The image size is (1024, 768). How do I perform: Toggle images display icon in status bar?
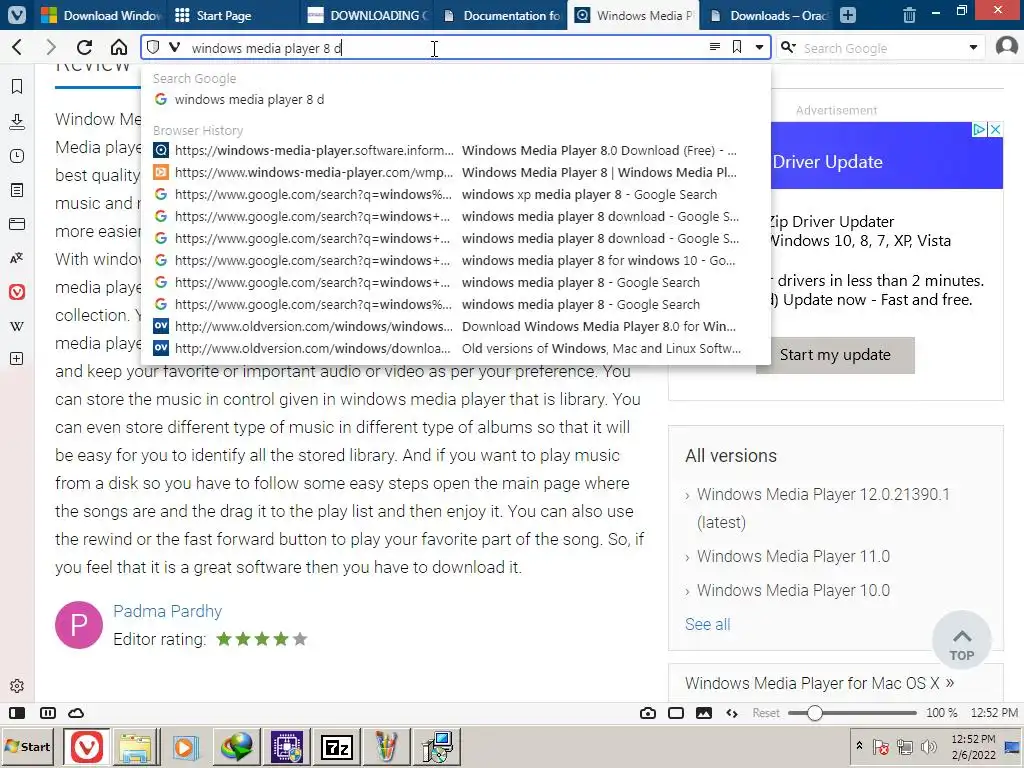(704, 713)
